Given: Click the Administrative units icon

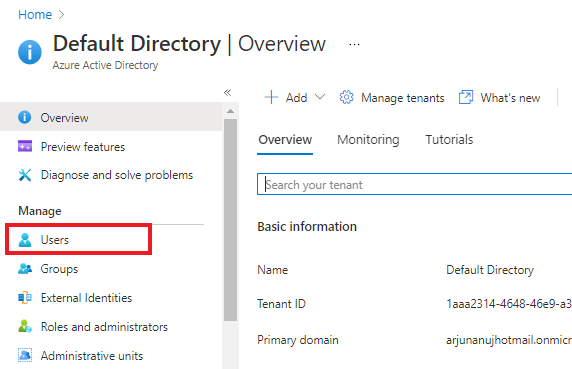Looking at the screenshot, I should point(25,355).
